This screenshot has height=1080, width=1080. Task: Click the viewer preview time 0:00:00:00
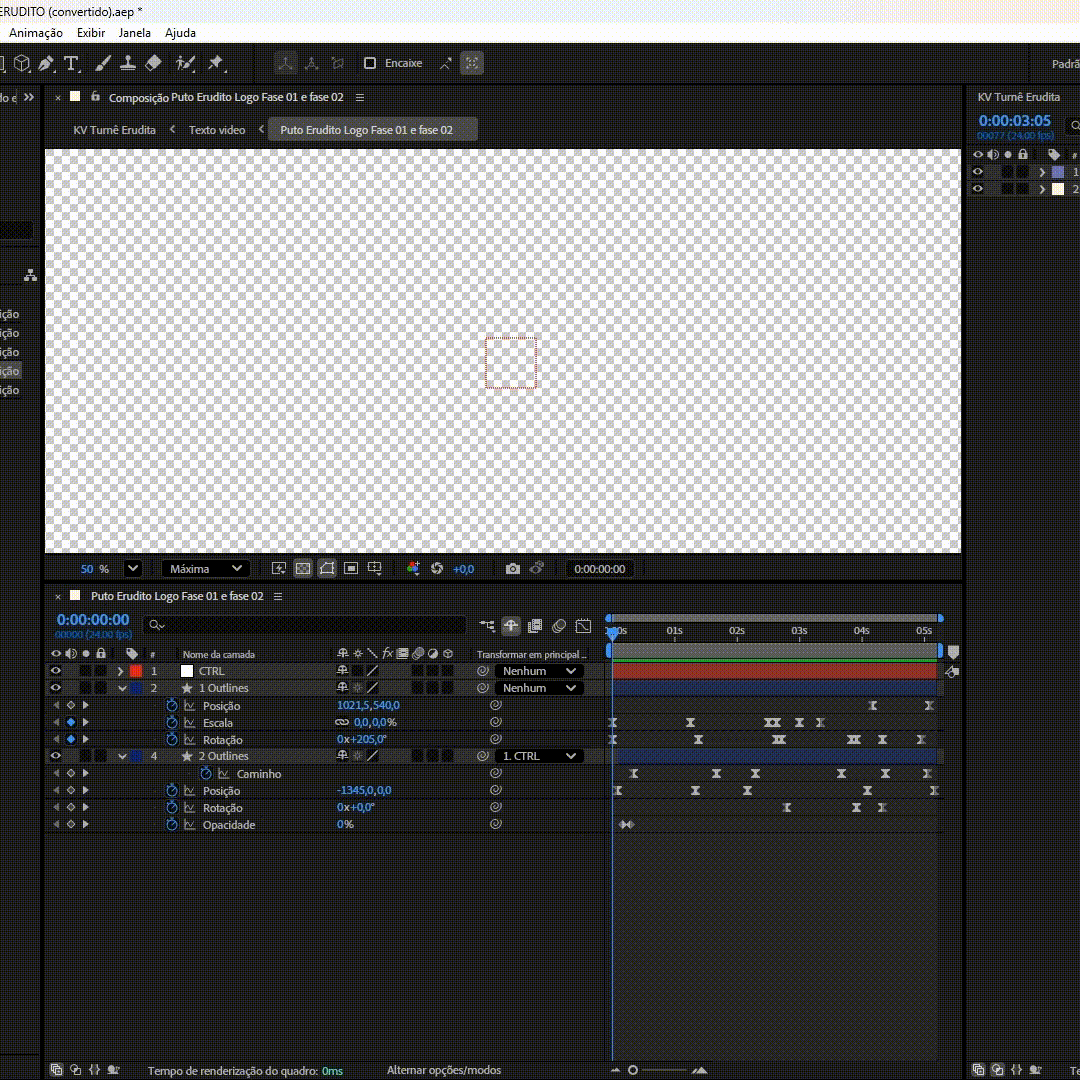tap(600, 569)
